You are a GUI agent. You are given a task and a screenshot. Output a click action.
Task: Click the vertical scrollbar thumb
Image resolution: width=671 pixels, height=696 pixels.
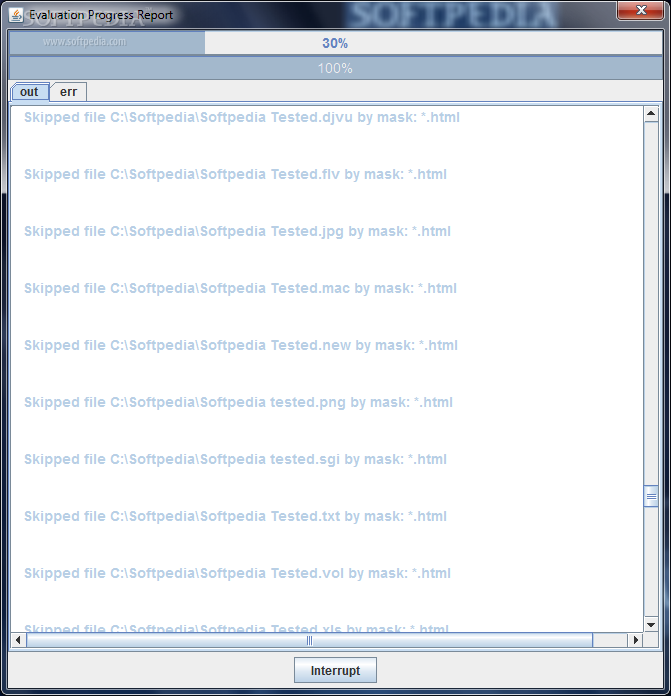651,496
